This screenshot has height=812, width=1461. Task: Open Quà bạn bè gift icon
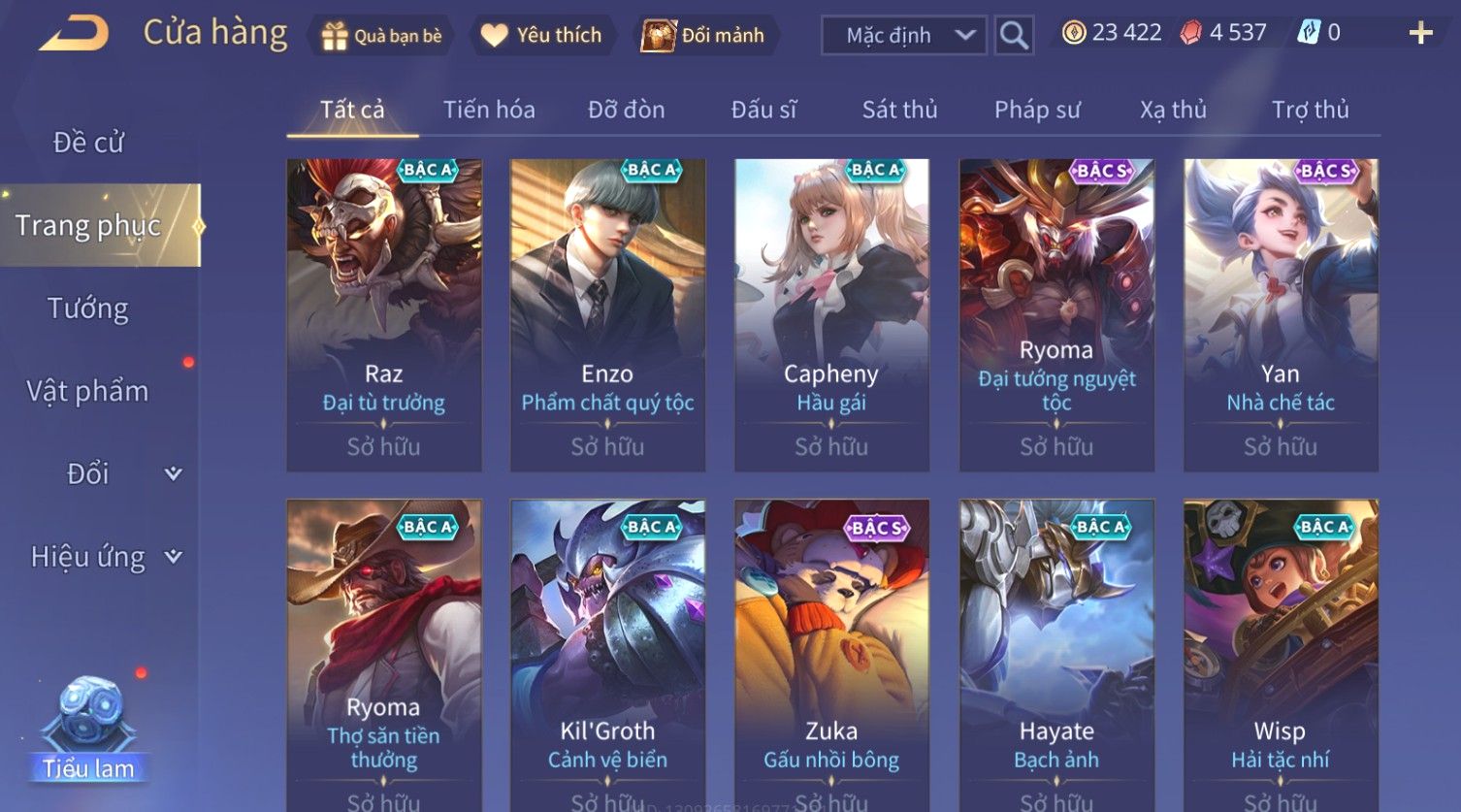coord(335,36)
